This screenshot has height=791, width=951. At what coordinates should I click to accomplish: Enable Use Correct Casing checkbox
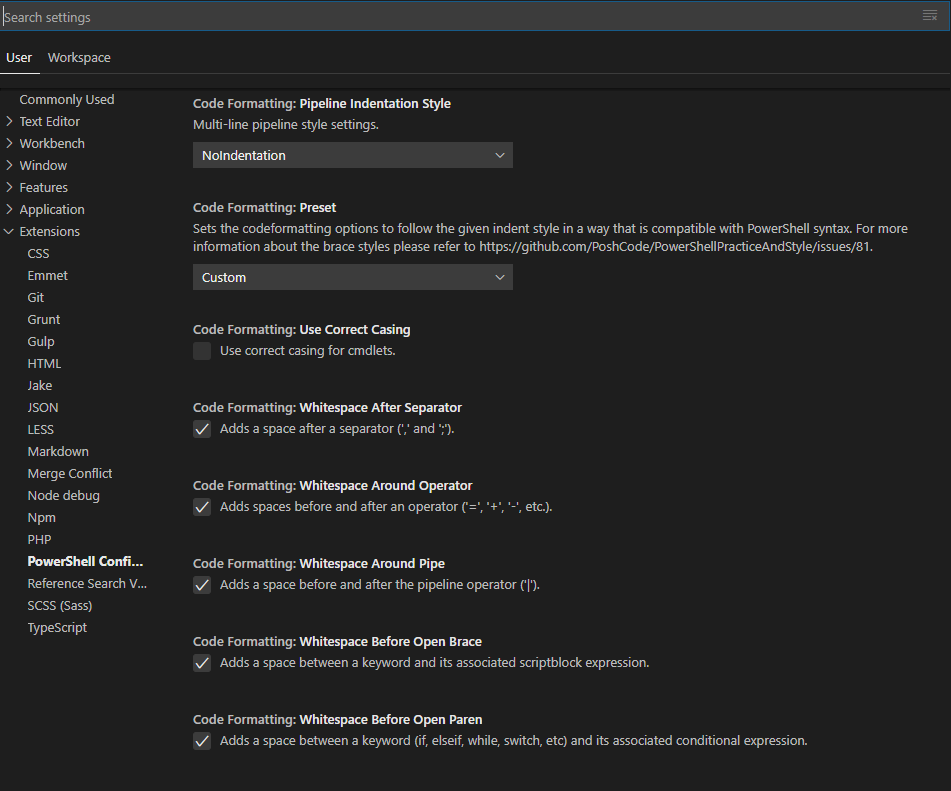point(202,351)
